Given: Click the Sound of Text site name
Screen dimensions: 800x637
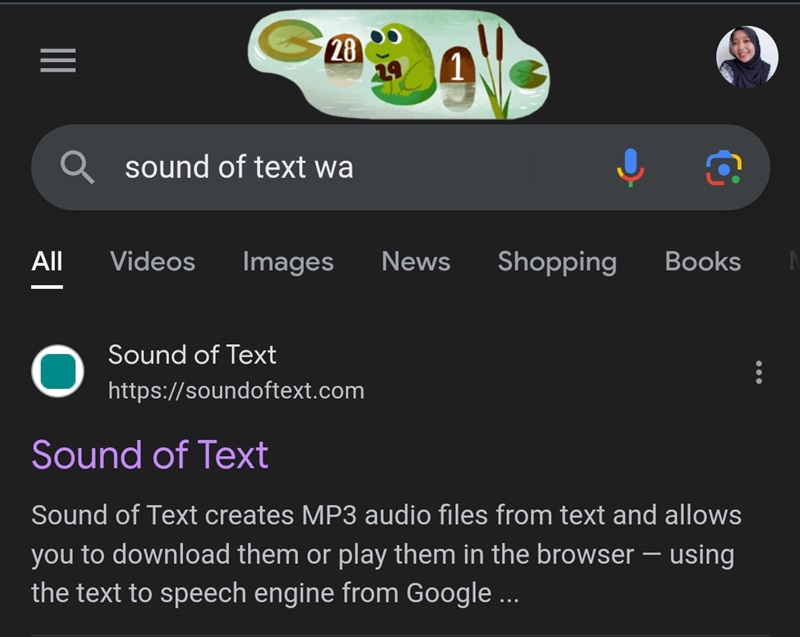Looking at the screenshot, I should pyautogui.click(x=192, y=355).
